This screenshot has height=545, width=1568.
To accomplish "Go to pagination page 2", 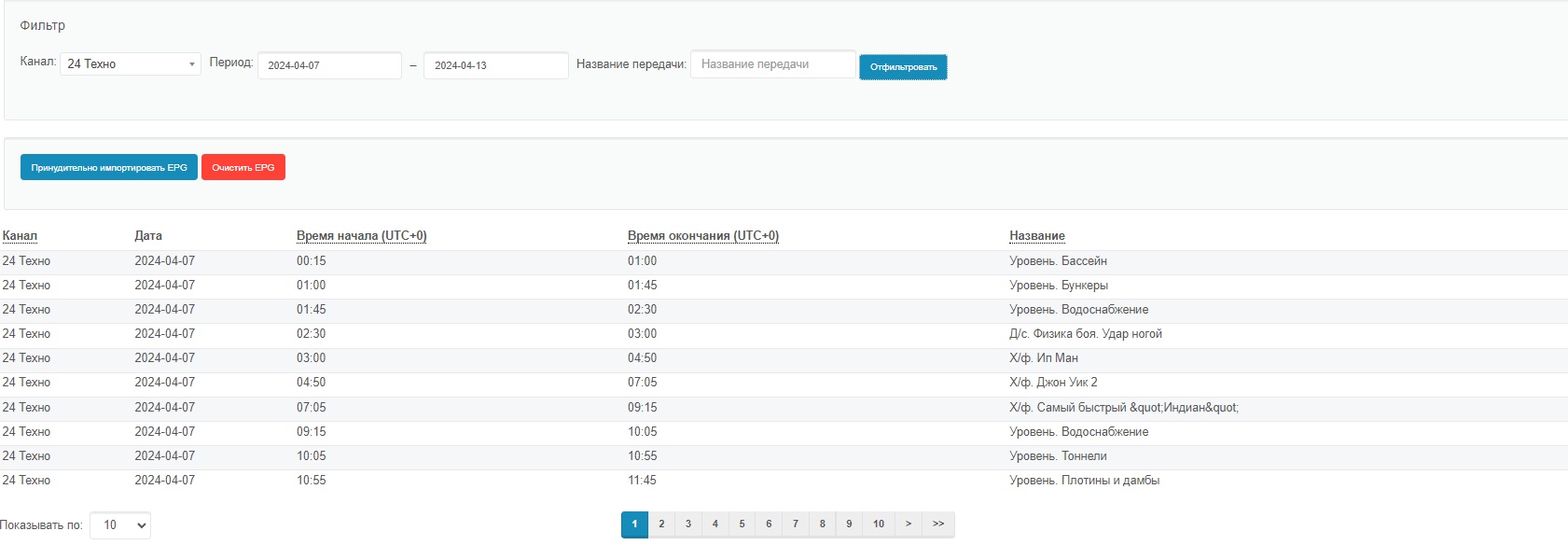I will pyautogui.click(x=661, y=524).
